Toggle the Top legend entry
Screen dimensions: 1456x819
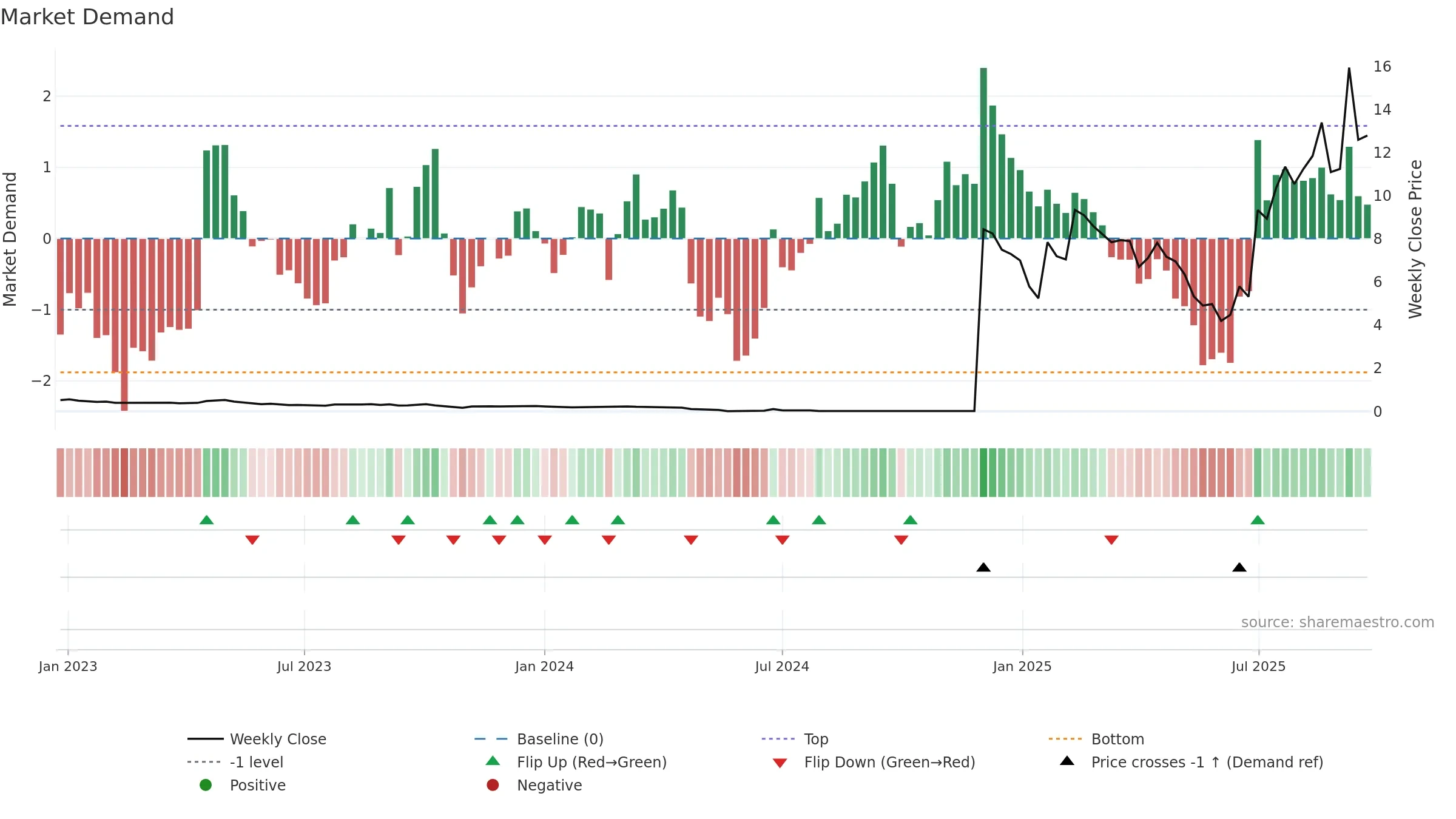point(795,739)
